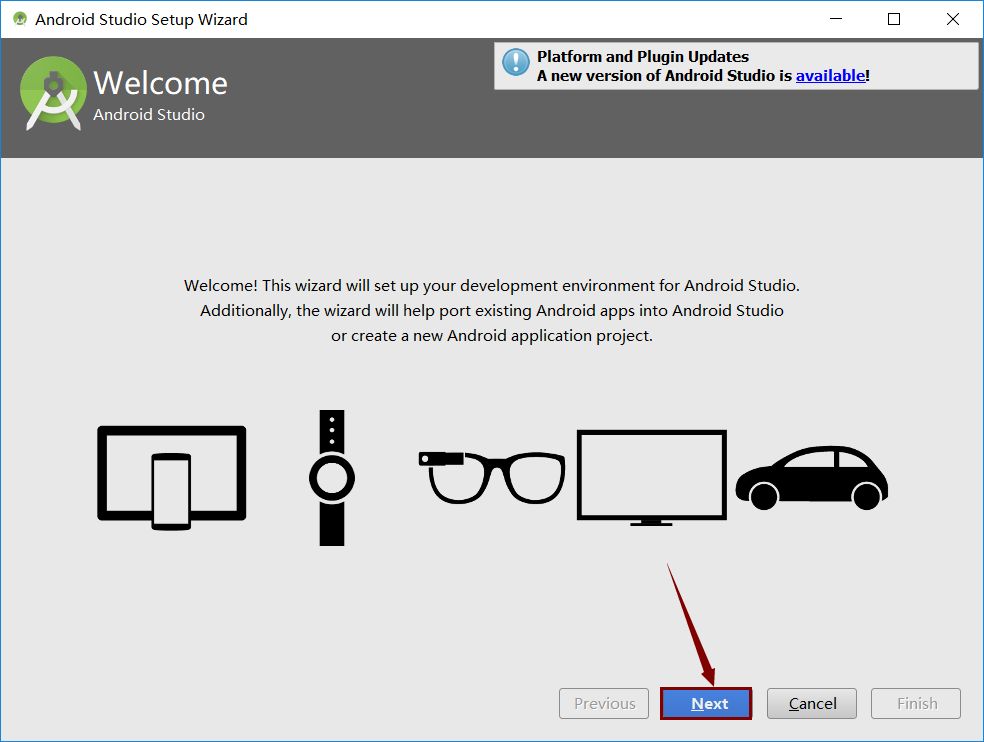The image size is (984, 742).
Task: Click the Glass eyewear icon
Action: [x=492, y=477]
